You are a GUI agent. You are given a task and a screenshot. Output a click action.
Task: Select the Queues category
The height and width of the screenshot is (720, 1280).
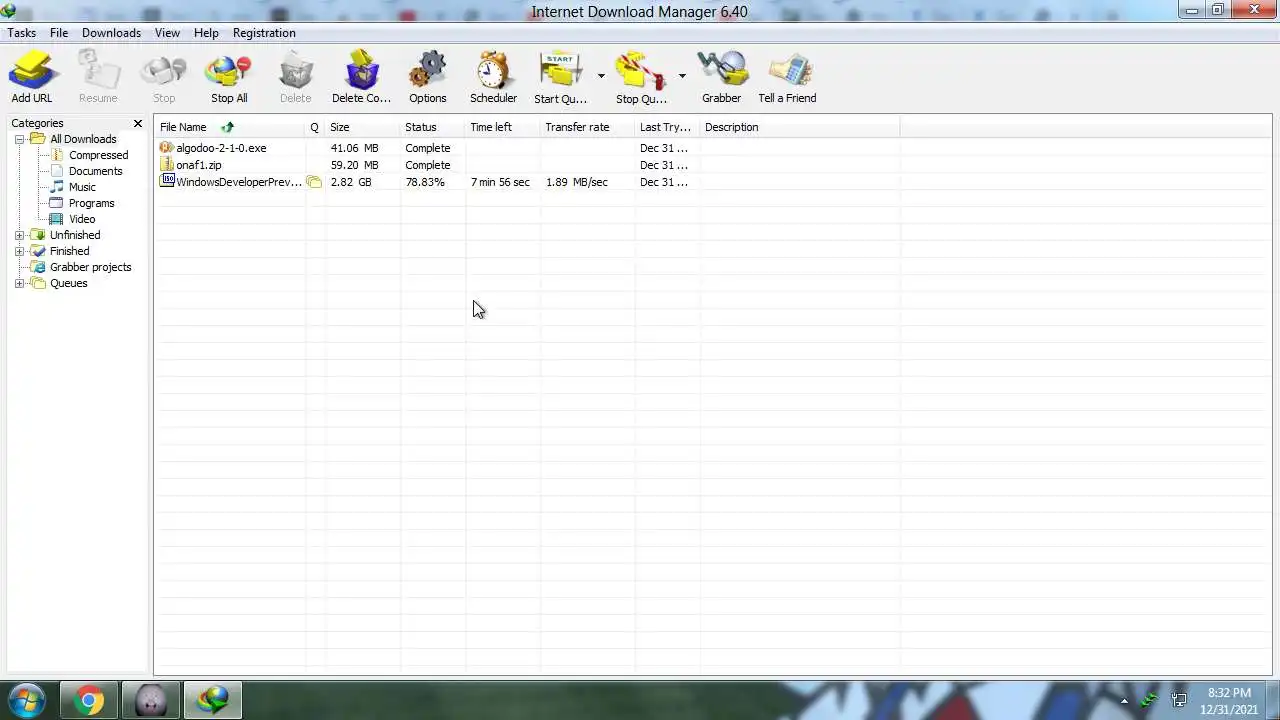tap(68, 283)
